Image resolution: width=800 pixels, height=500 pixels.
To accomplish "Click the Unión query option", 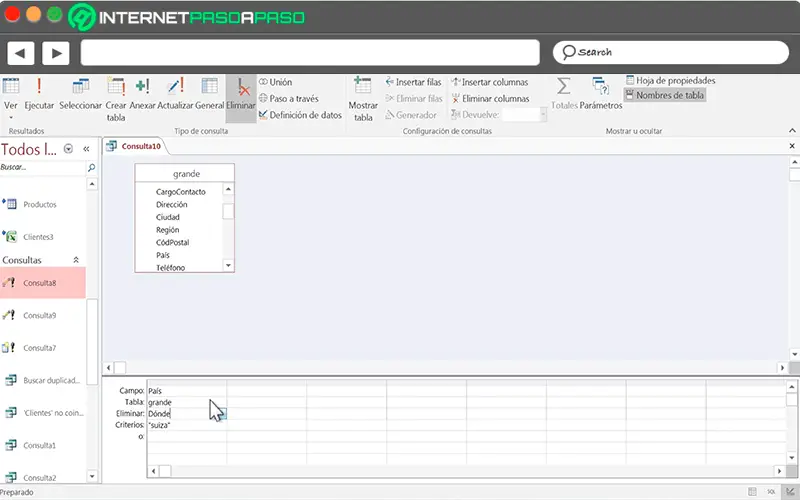I will pos(276,82).
